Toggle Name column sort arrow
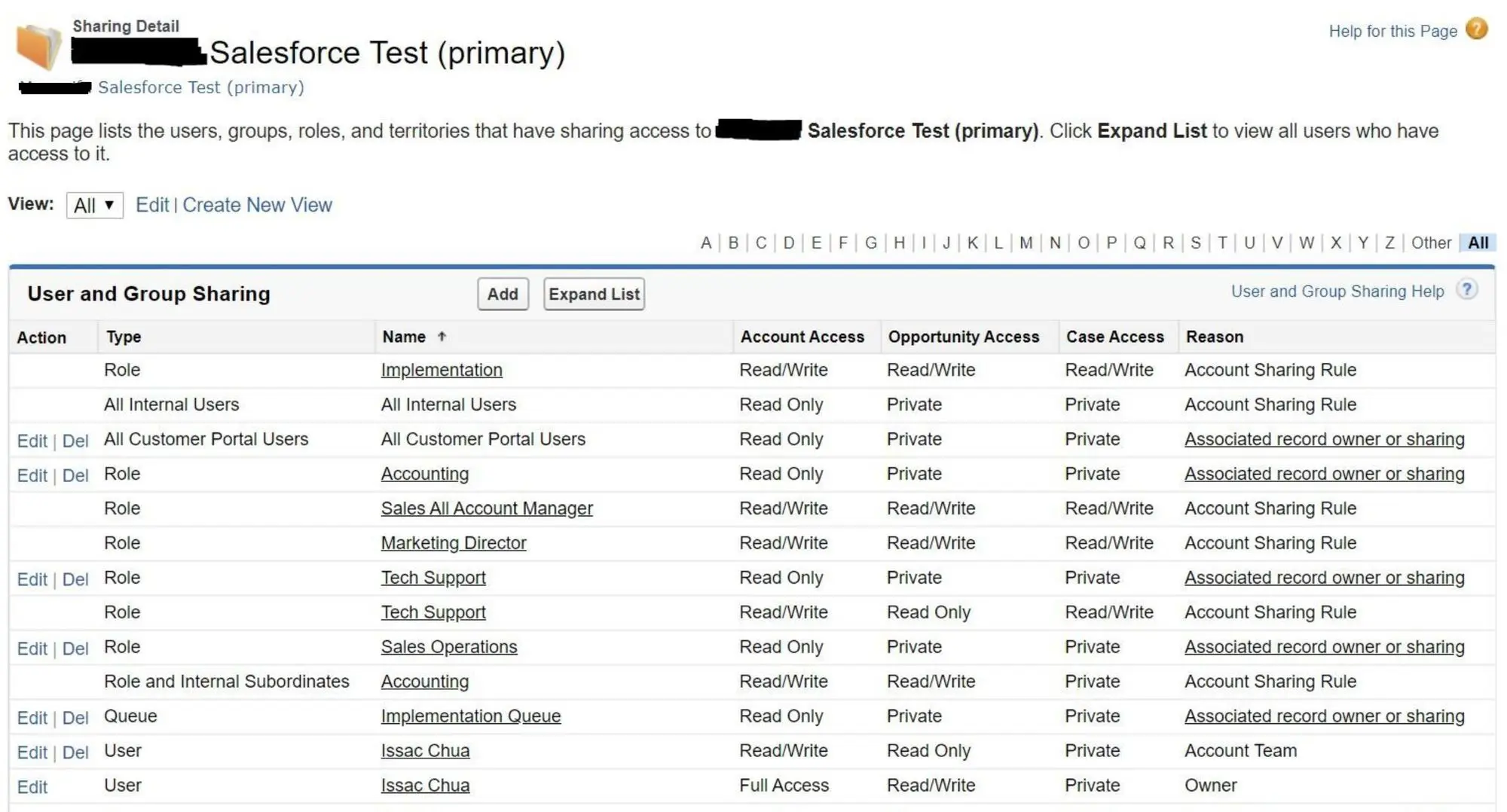The height and width of the screenshot is (812, 1507). pyautogui.click(x=442, y=337)
